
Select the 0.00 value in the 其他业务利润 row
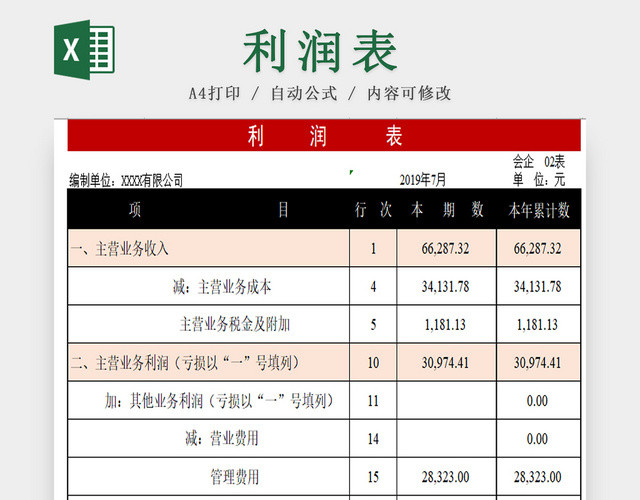(x=538, y=401)
